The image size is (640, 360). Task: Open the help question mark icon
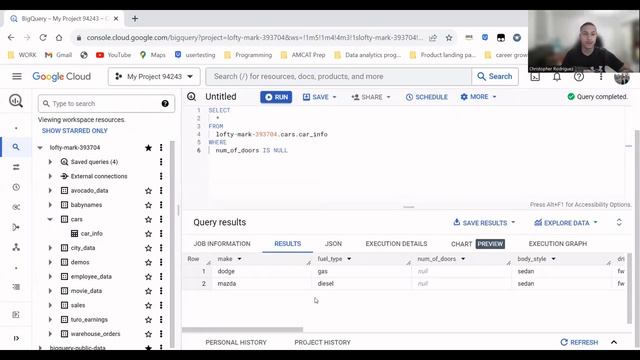[579, 77]
